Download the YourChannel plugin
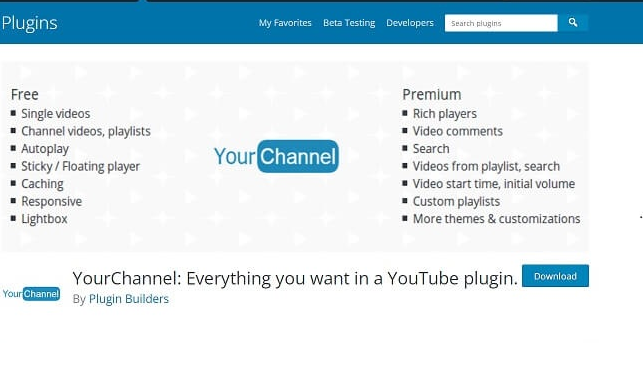The image size is (643, 367). coord(555,276)
